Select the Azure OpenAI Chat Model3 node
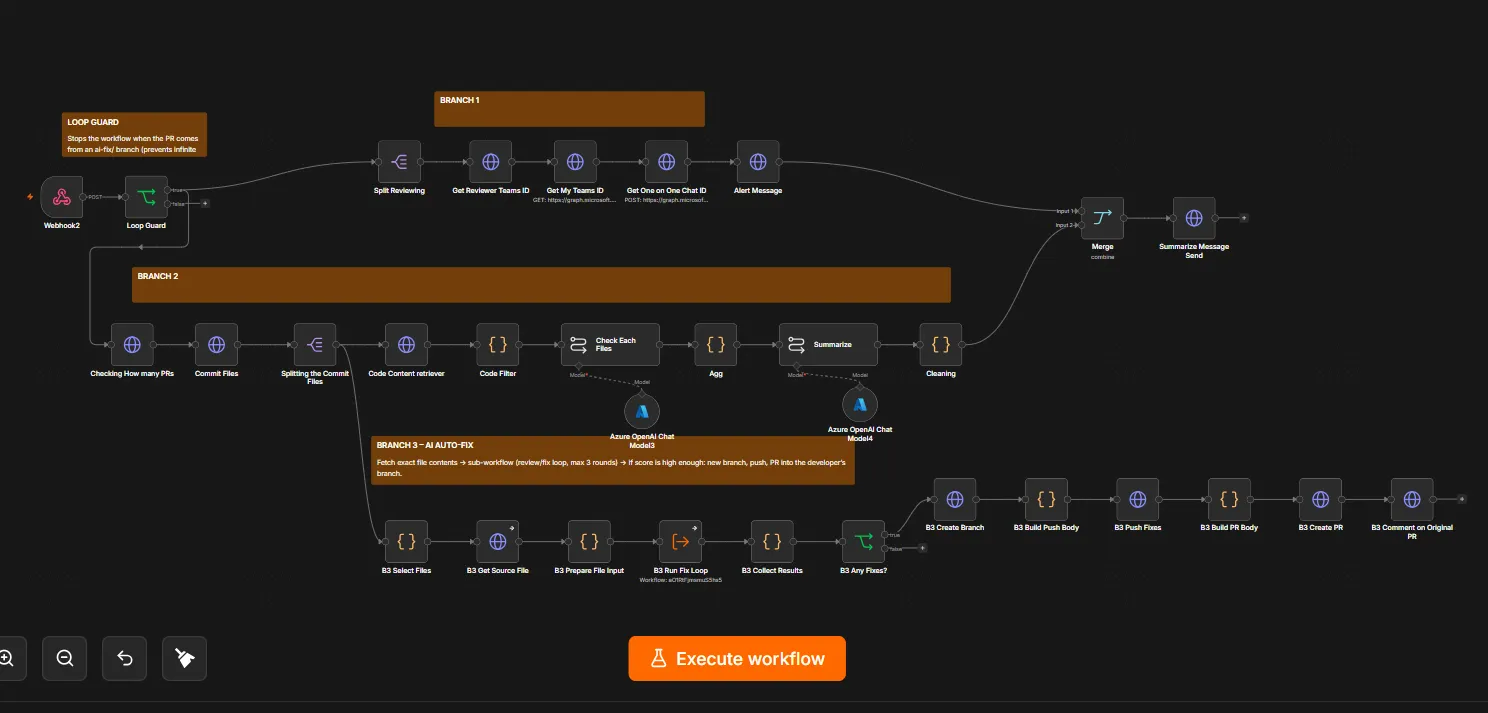 click(x=642, y=411)
